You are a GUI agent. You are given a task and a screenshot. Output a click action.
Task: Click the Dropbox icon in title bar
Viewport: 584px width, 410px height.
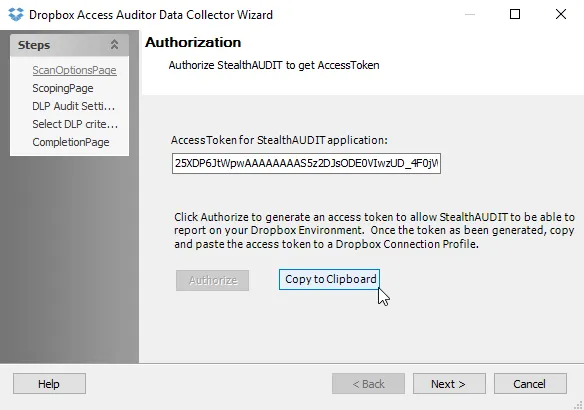pyautogui.click(x=16, y=15)
